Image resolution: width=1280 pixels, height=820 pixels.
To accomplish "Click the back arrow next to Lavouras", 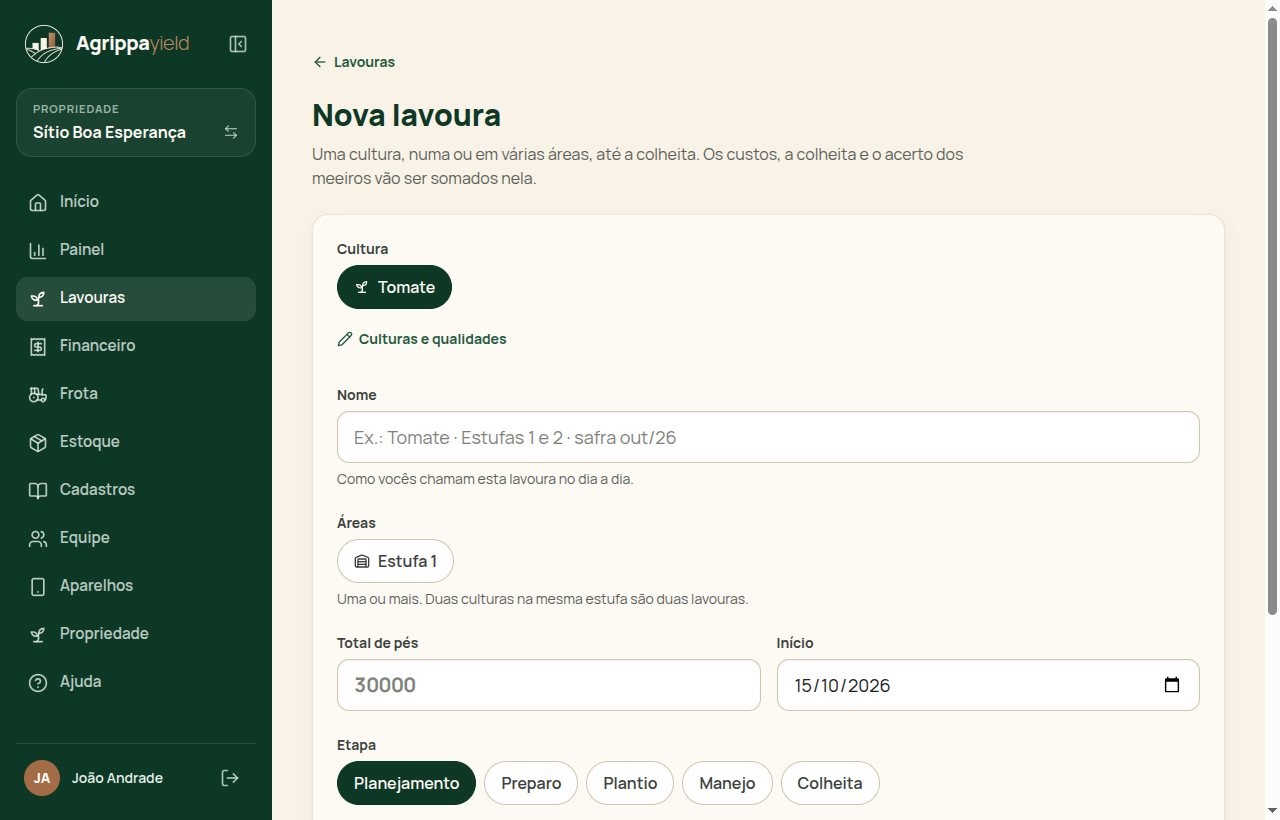I will [320, 62].
